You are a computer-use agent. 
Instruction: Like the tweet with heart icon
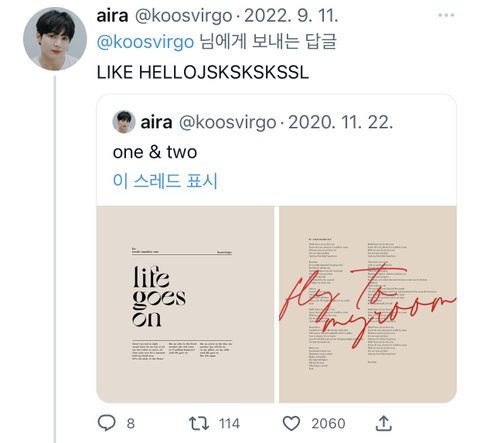coord(291,423)
